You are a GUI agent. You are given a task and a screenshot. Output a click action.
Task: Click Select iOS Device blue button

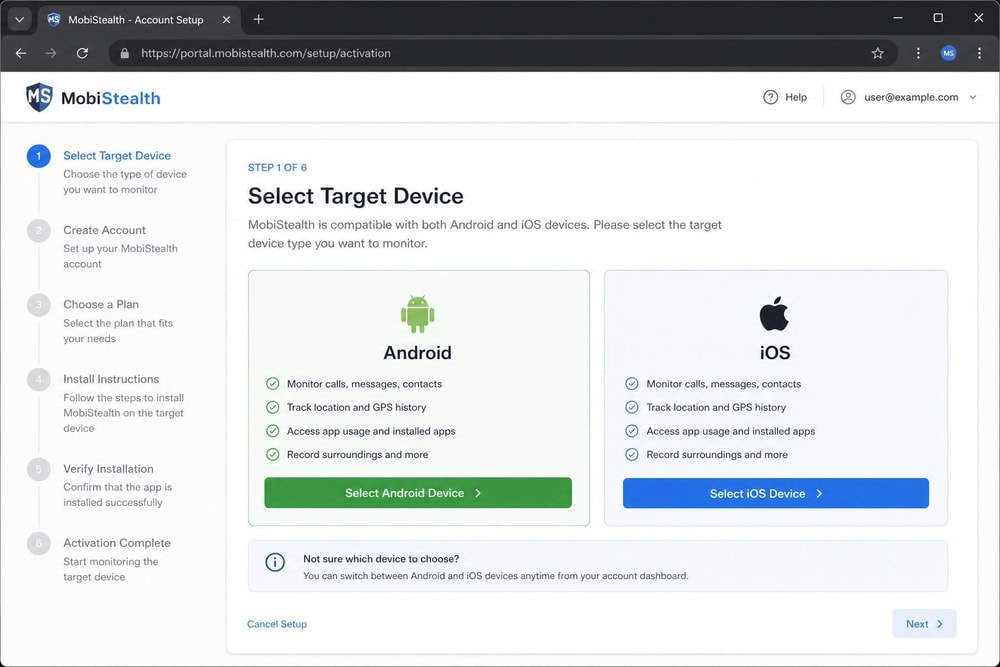(776, 494)
